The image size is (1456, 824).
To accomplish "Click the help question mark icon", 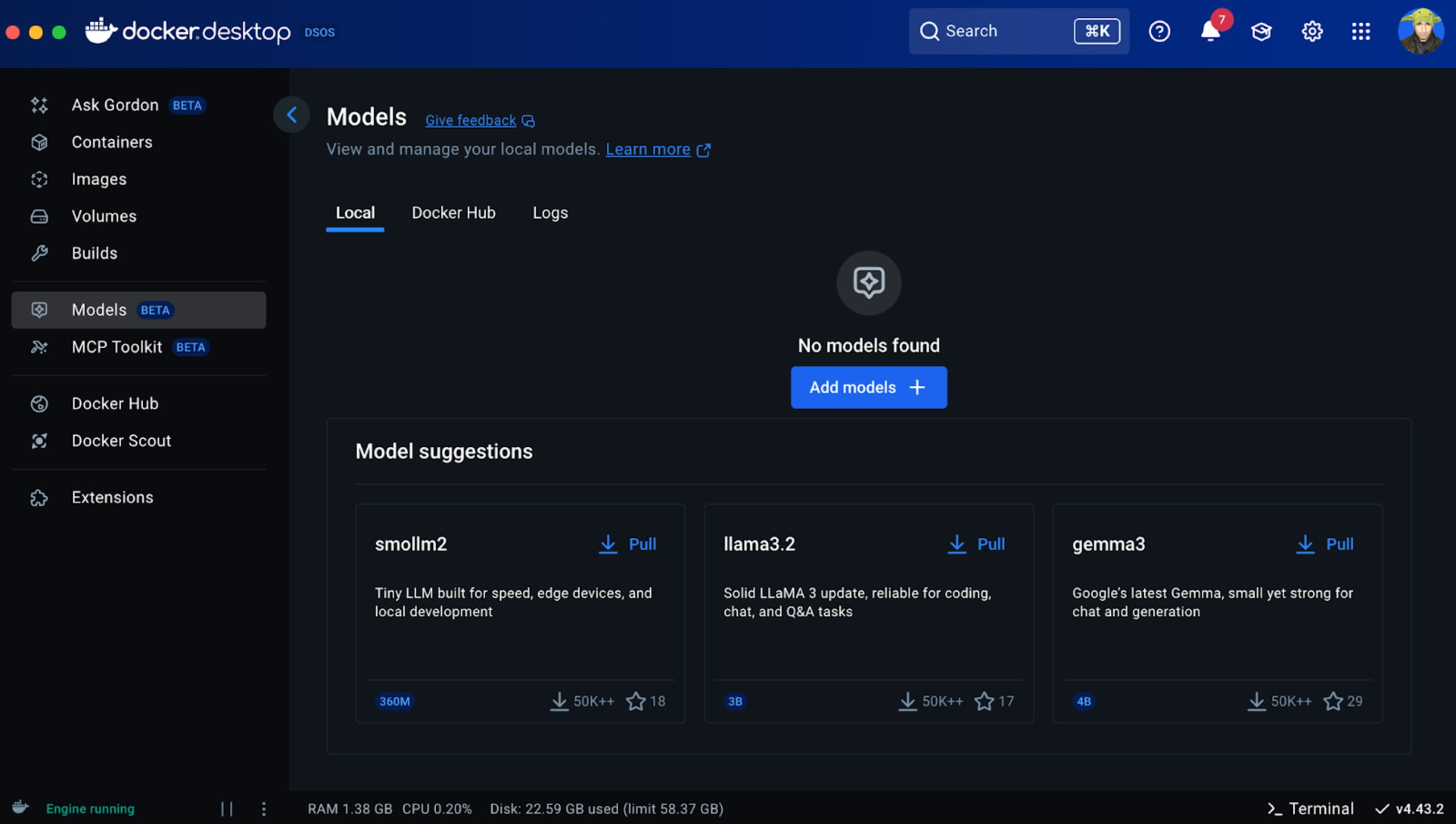I will (x=1159, y=31).
